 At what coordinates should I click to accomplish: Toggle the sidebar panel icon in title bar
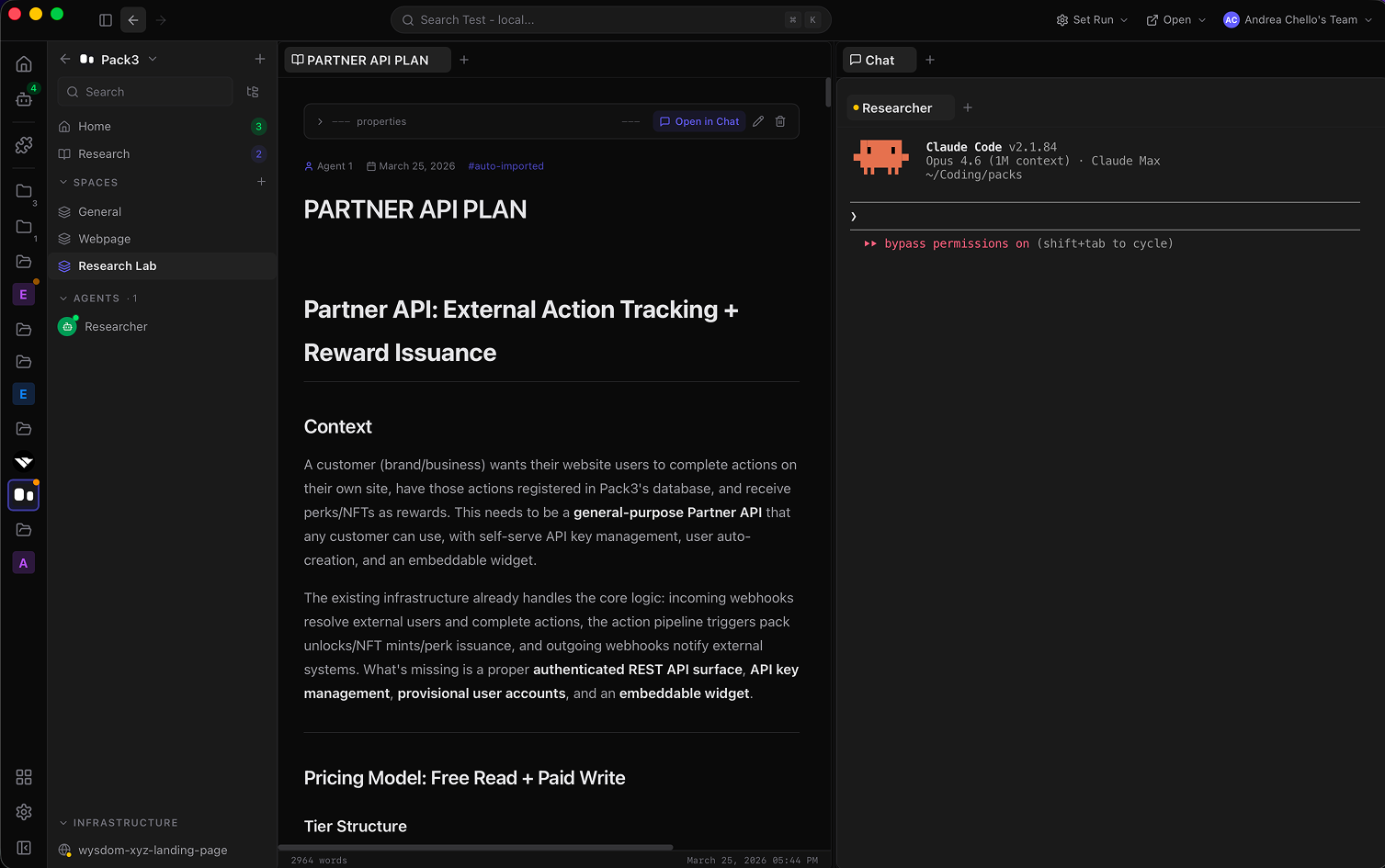pyautogui.click(x=106, y=20)
